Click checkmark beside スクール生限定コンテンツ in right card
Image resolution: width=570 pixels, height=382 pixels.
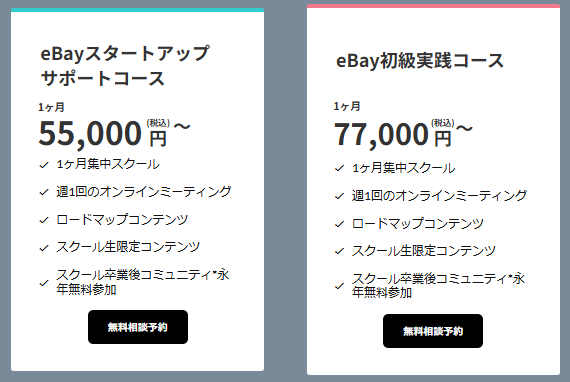click(340, 251)
